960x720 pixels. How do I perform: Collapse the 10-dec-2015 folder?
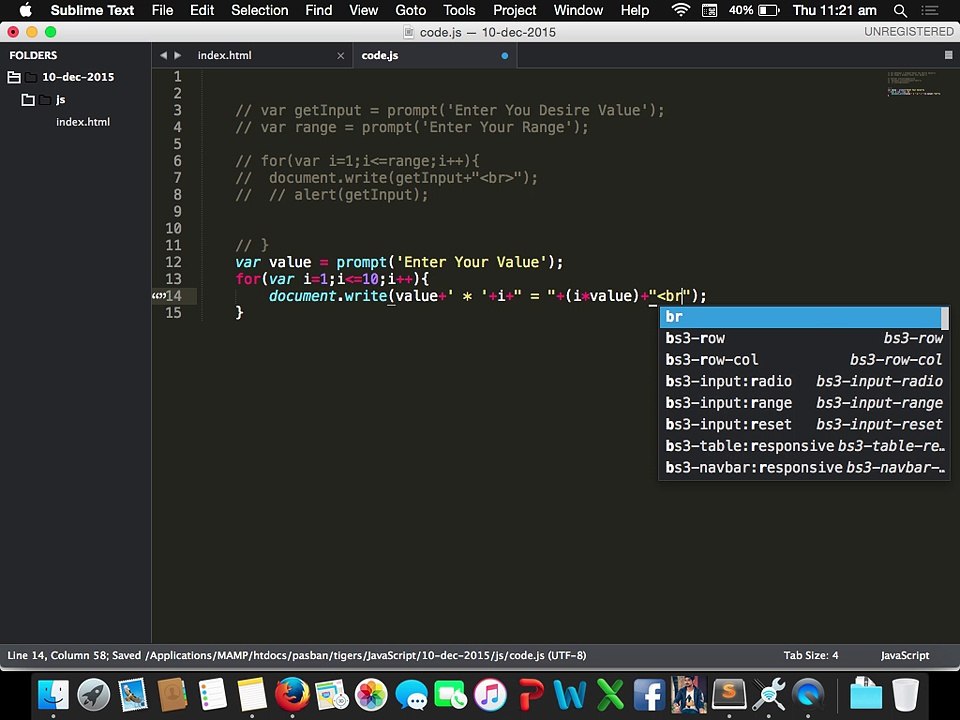pos(13,77)
